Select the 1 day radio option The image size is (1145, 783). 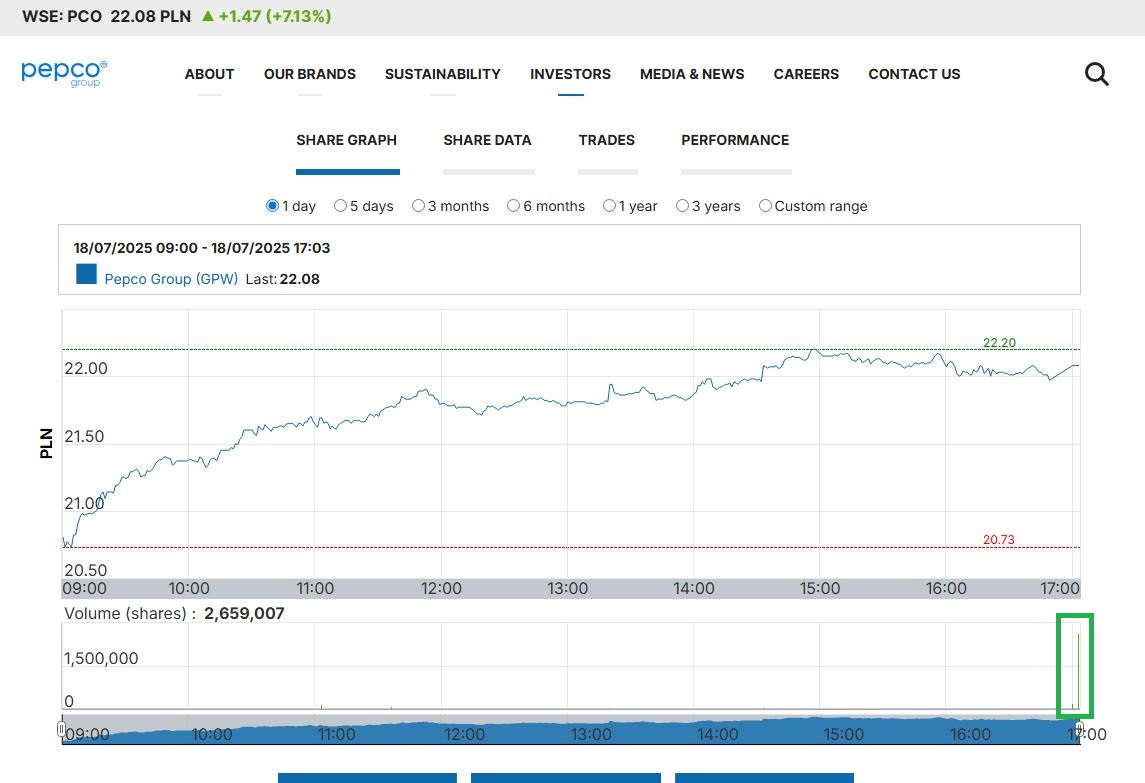(x=272, y=206)
